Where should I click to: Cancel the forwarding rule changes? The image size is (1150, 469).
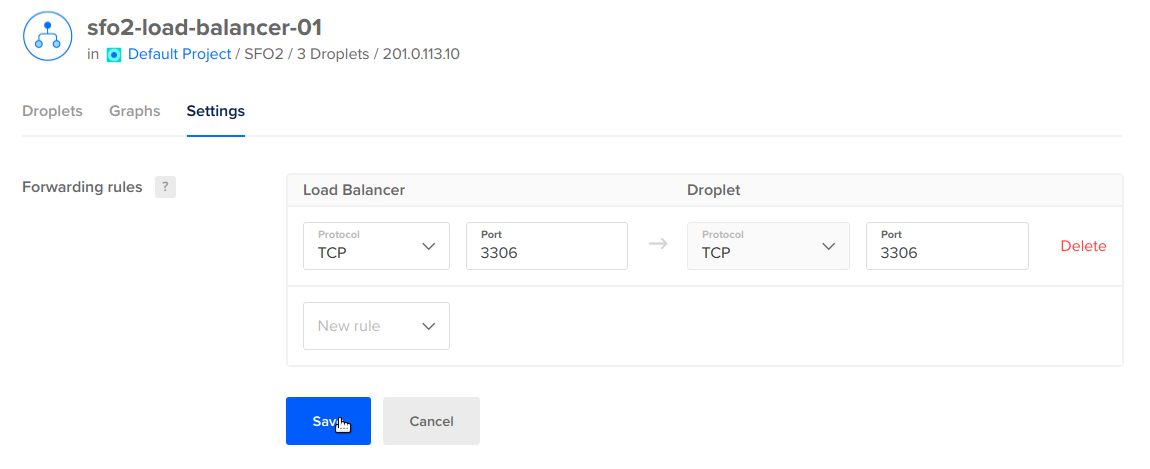[x=431, y=421]
